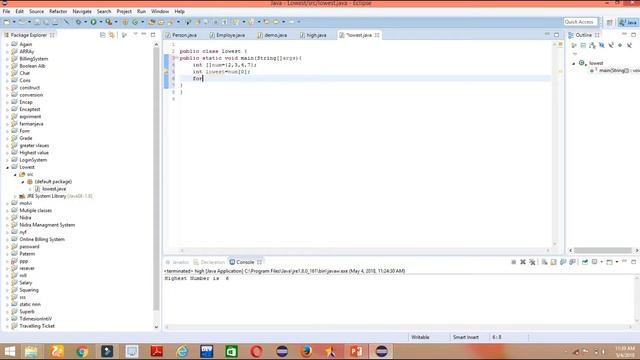
Task: Switch to the demo.java tab
Action: pos(272,35)
